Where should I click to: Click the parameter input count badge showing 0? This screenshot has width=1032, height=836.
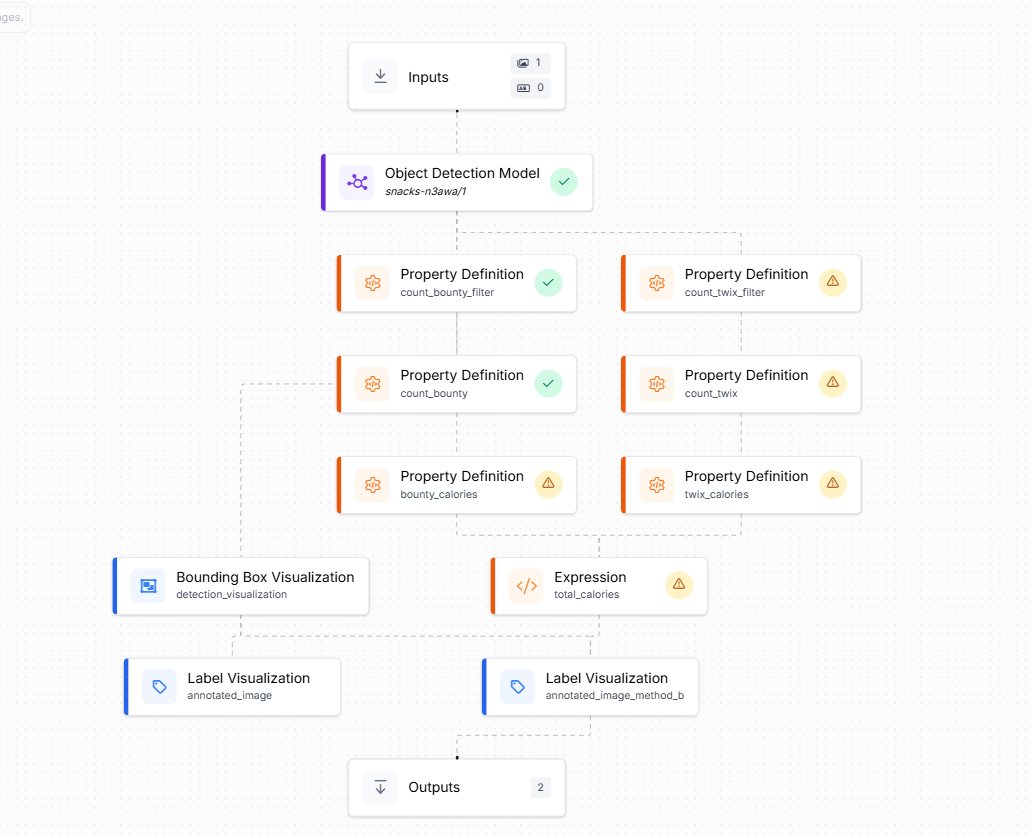point(530,88)
